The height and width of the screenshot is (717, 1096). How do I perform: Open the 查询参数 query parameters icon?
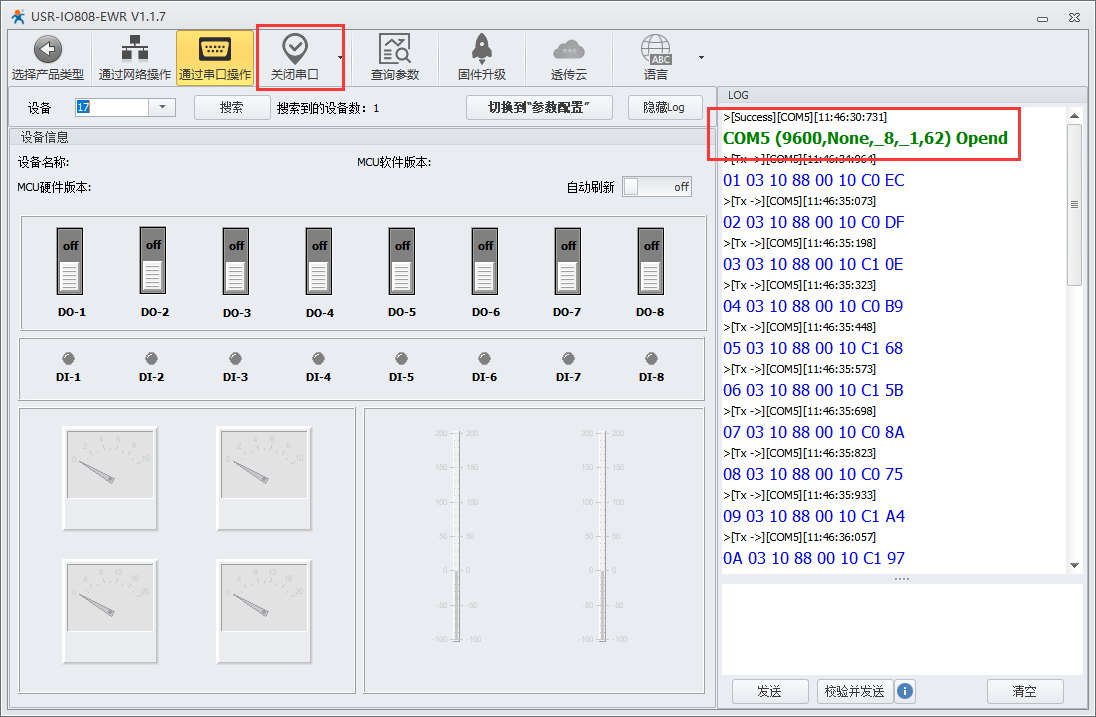coord(395,49)
